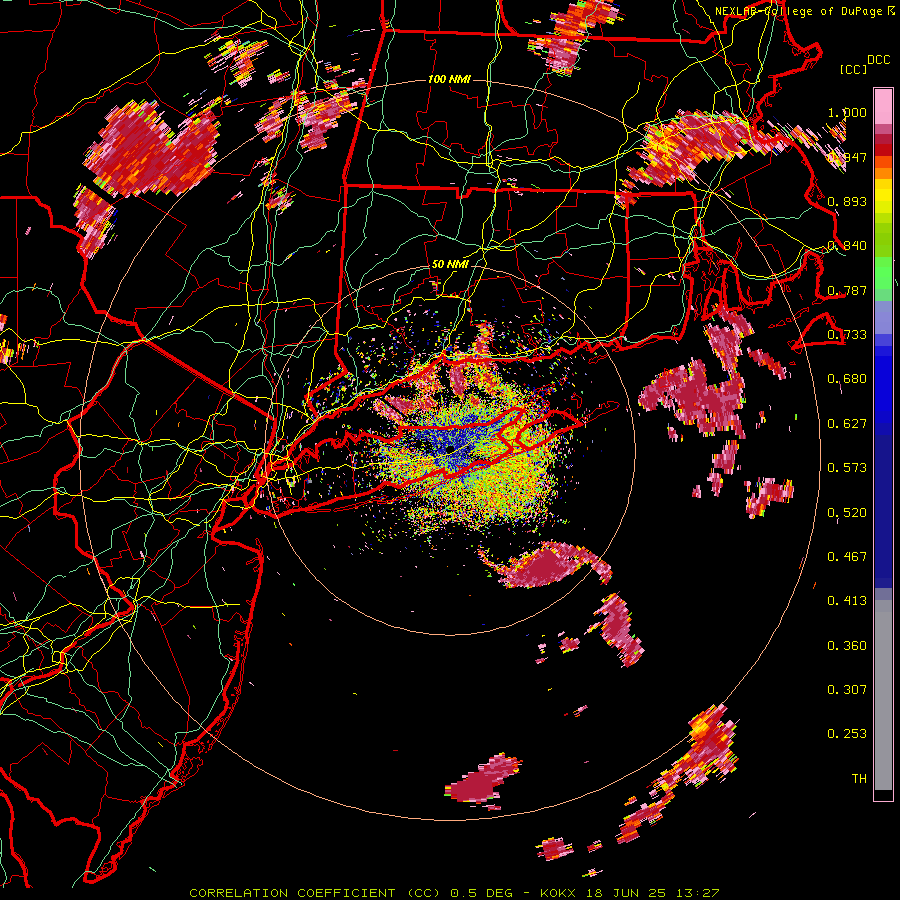Select the 0.947 scale value
Viewport: 900px width, 900px height.
coord(848,157)
